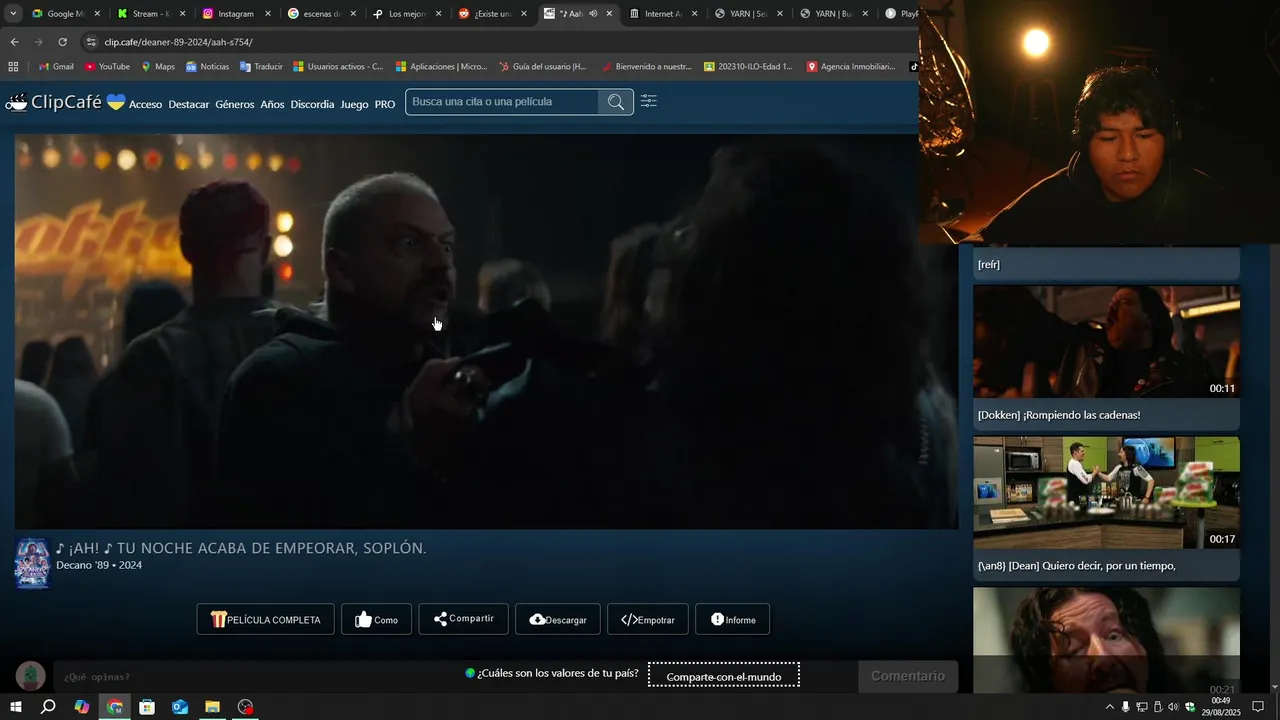The height and width of the screenshot is (720, 1280).
Task: Open Windows taskbar search
Action: tap(48, 707)
